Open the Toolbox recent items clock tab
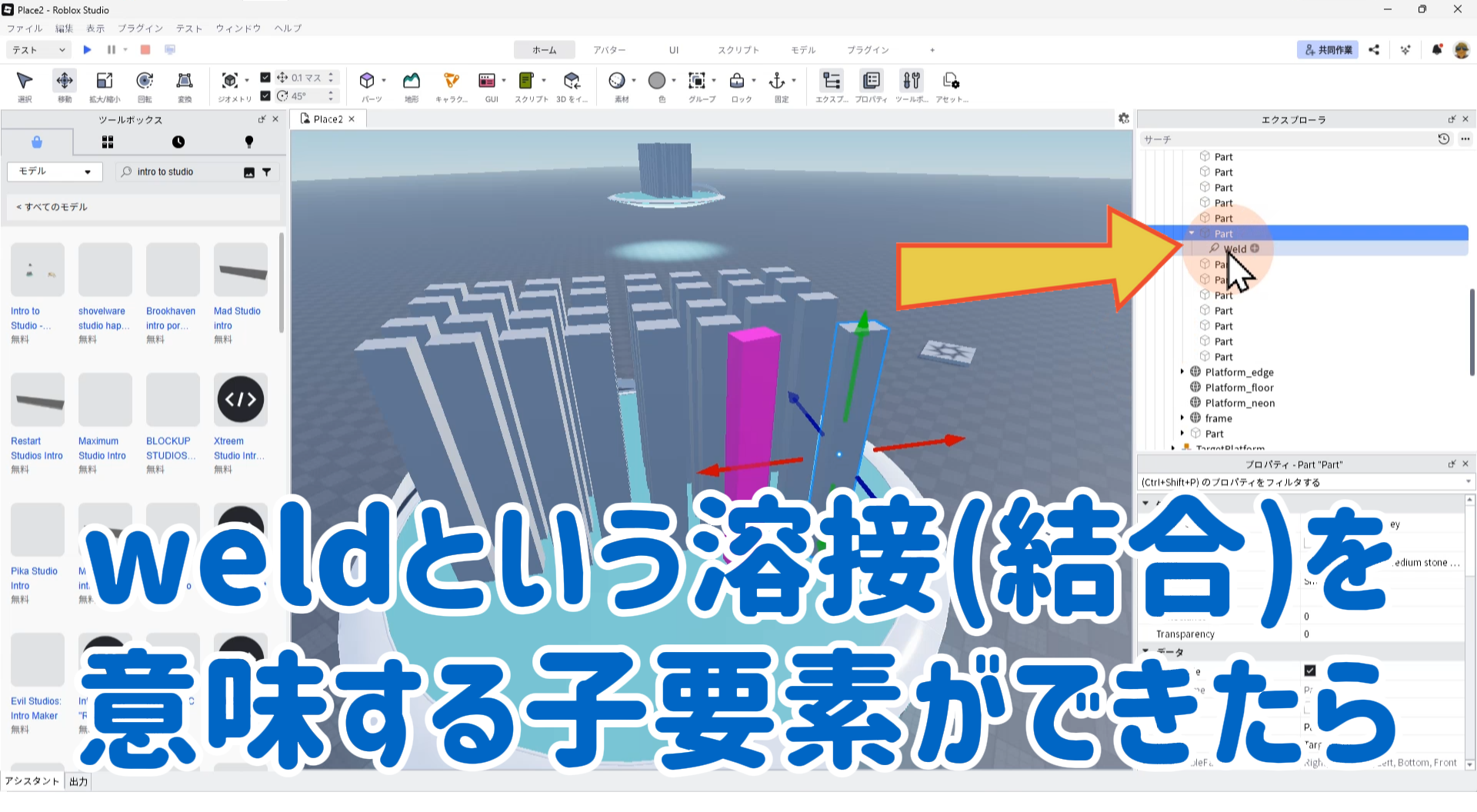The image size is (1477, 812). click(178, 142)
